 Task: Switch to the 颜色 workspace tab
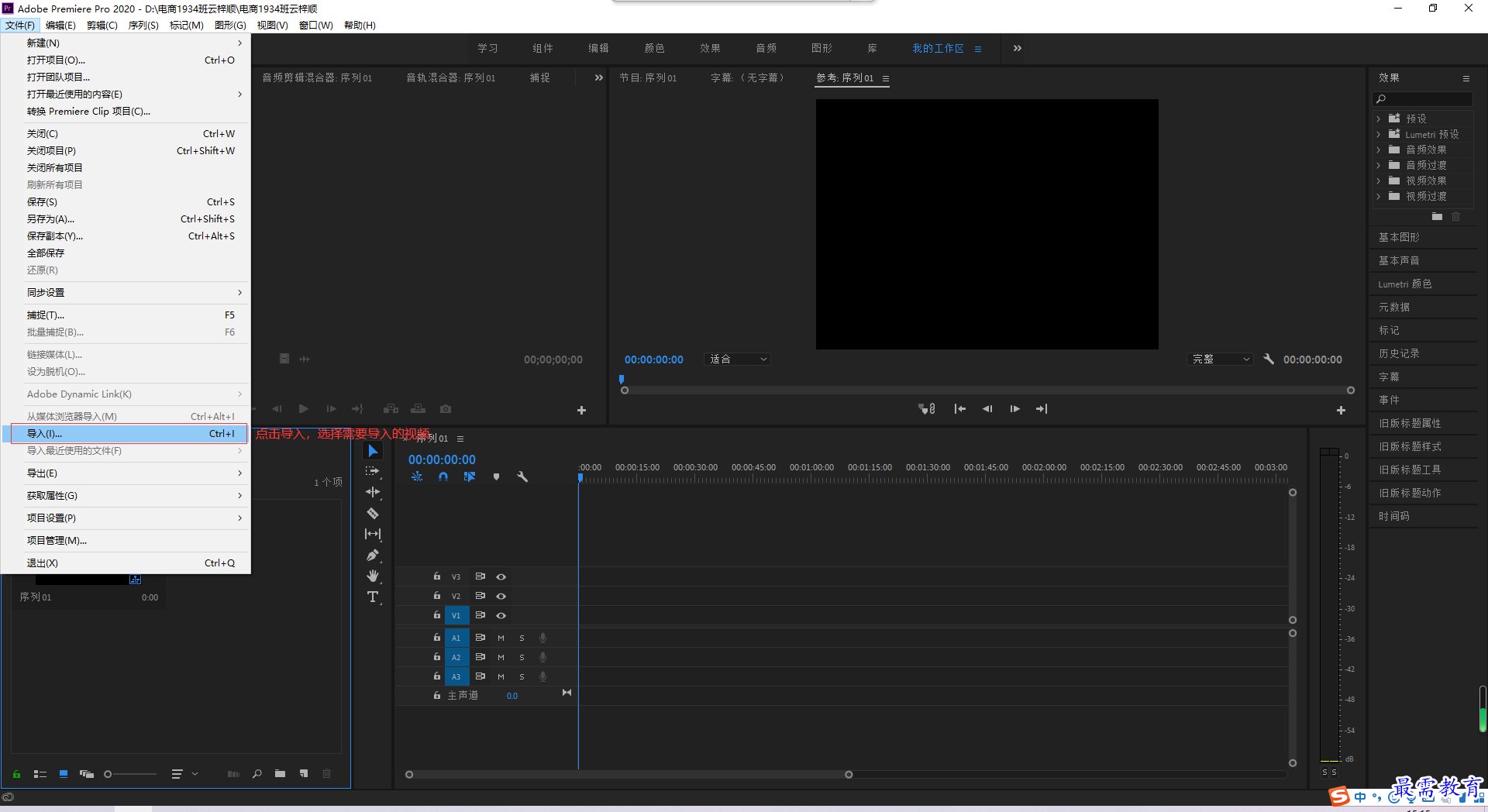tap(654, 48)
